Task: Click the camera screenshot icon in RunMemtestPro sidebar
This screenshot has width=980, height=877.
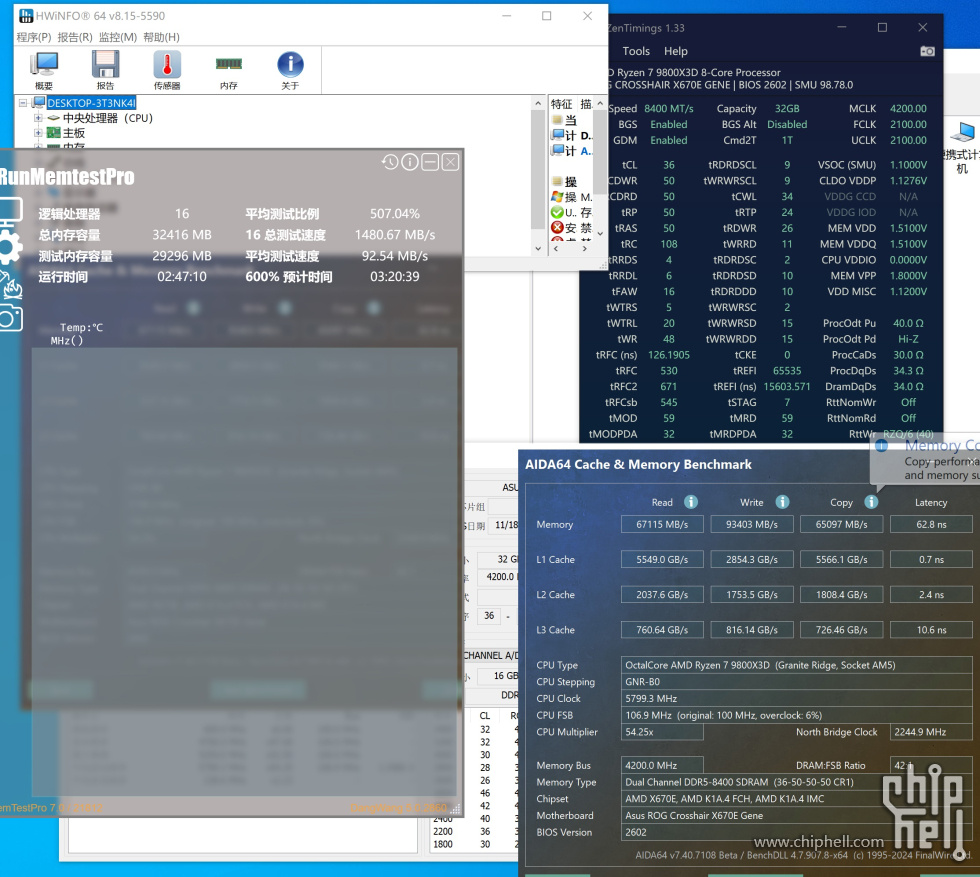Action: [x=11, y=319]
